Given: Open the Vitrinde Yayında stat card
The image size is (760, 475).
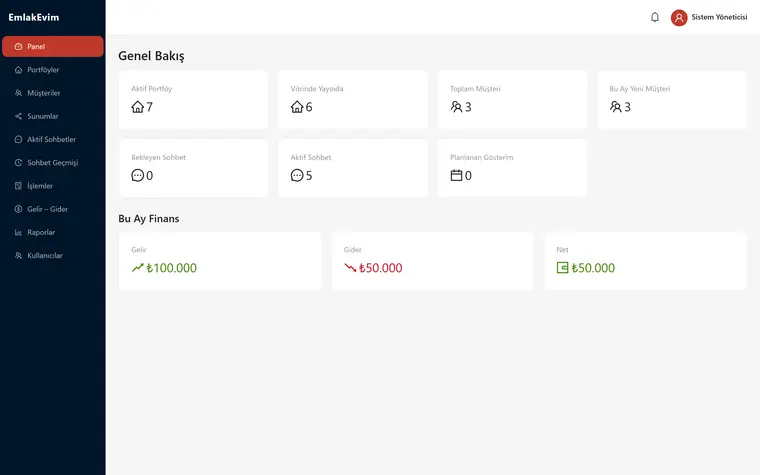Looking at the screenshot, I should click(x=353, y=100).
